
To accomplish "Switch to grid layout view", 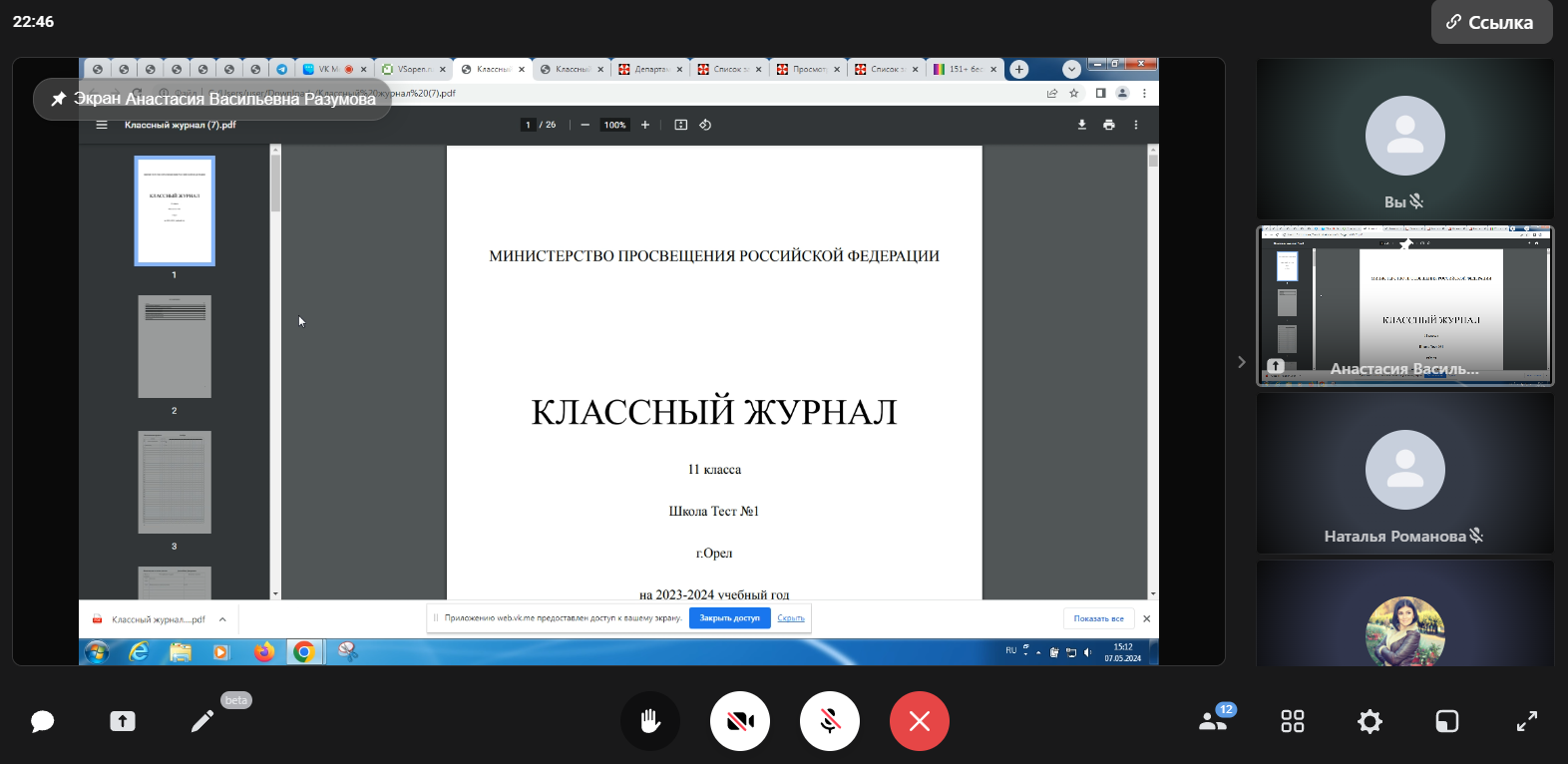I will pos(1292,721).
